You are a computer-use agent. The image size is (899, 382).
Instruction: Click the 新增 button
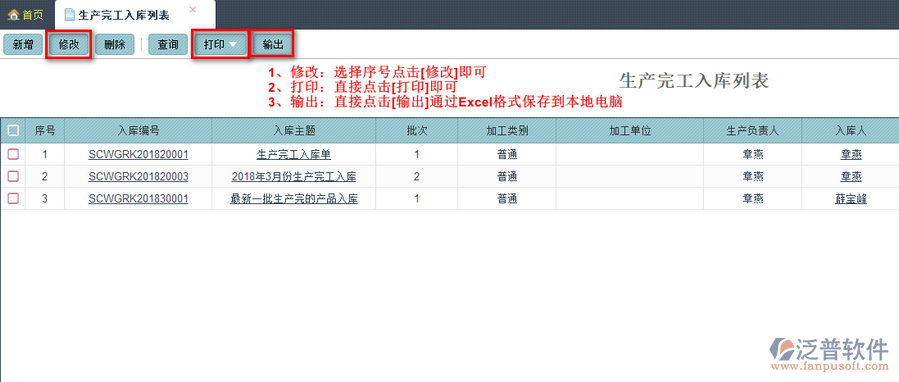pyautogui.click(x=23, y=45)
